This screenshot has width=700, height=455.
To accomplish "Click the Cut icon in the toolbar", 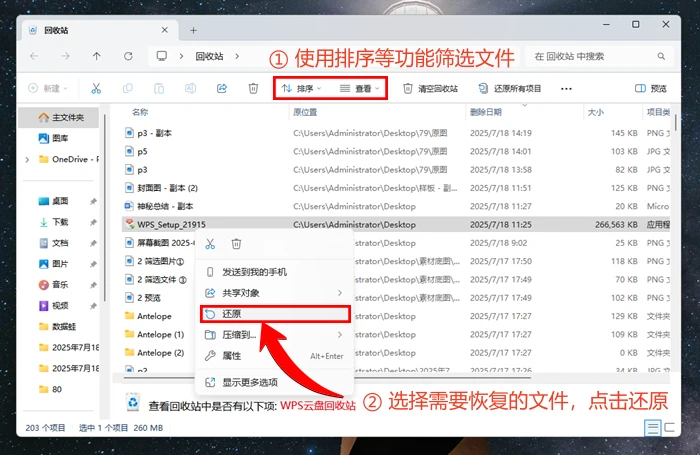I will (96, 88).
